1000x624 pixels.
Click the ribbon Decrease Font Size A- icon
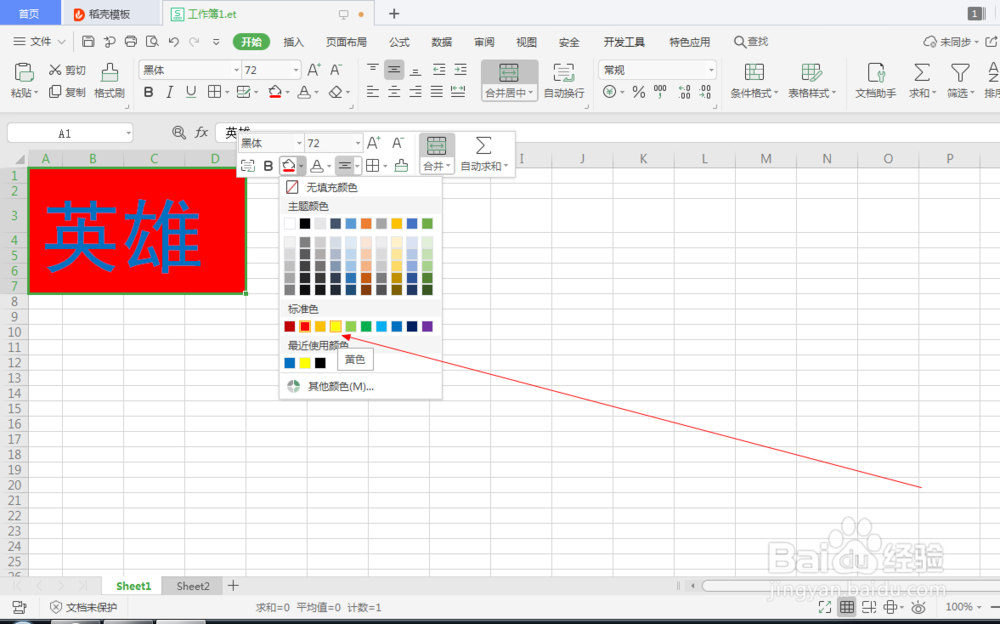(x=335, y=70)
